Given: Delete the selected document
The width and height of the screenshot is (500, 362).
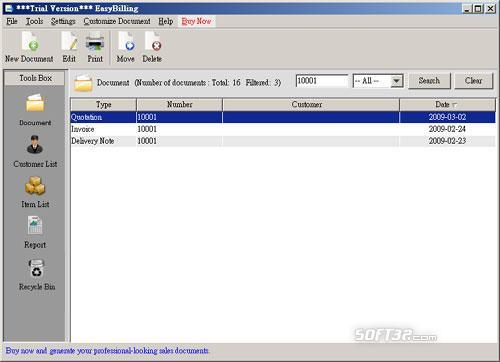Looking at the screenshot, I should pyautogui.click(x=152, y=47).
